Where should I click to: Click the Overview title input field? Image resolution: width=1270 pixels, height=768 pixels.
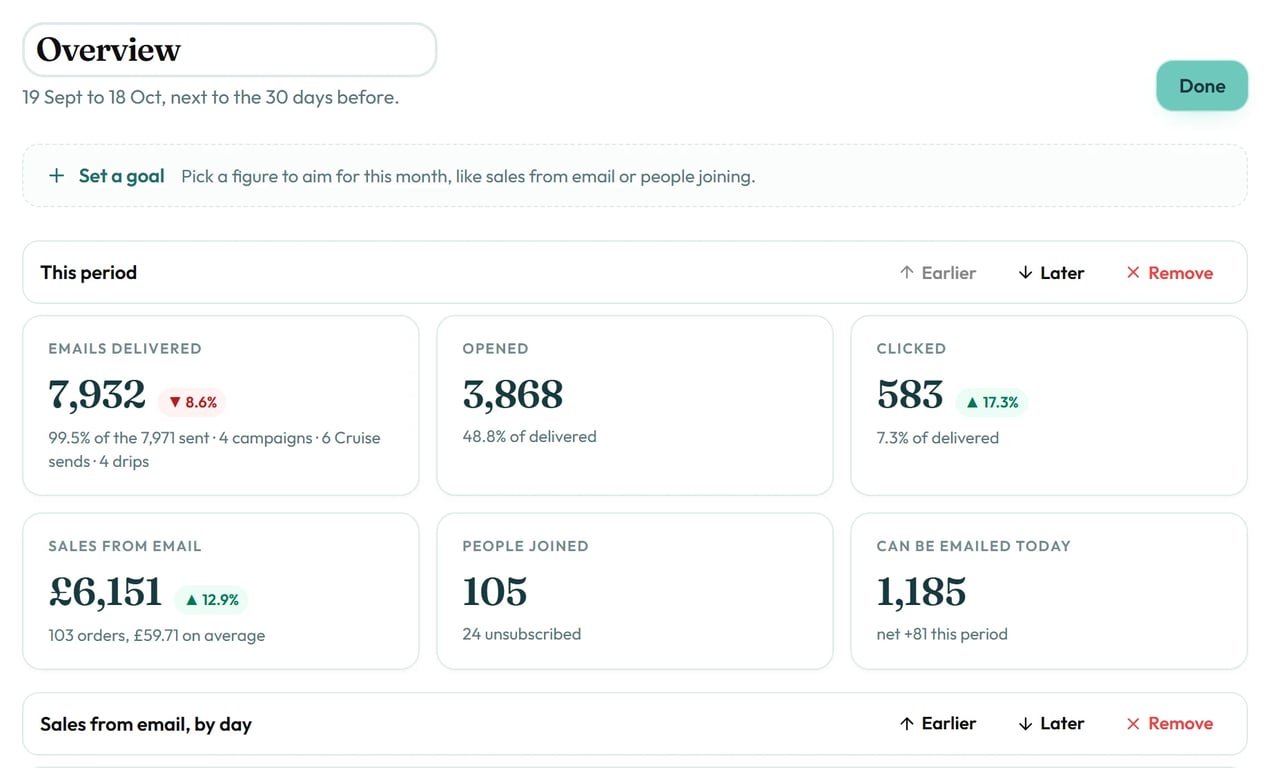(229, 50)
